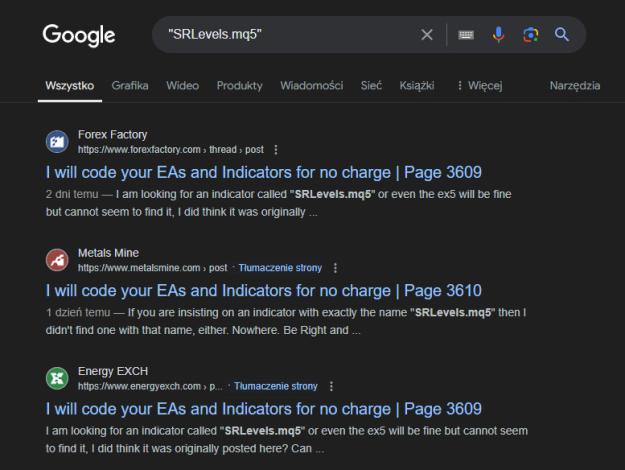Click the Energy EXCH site name

pos(113,372)
